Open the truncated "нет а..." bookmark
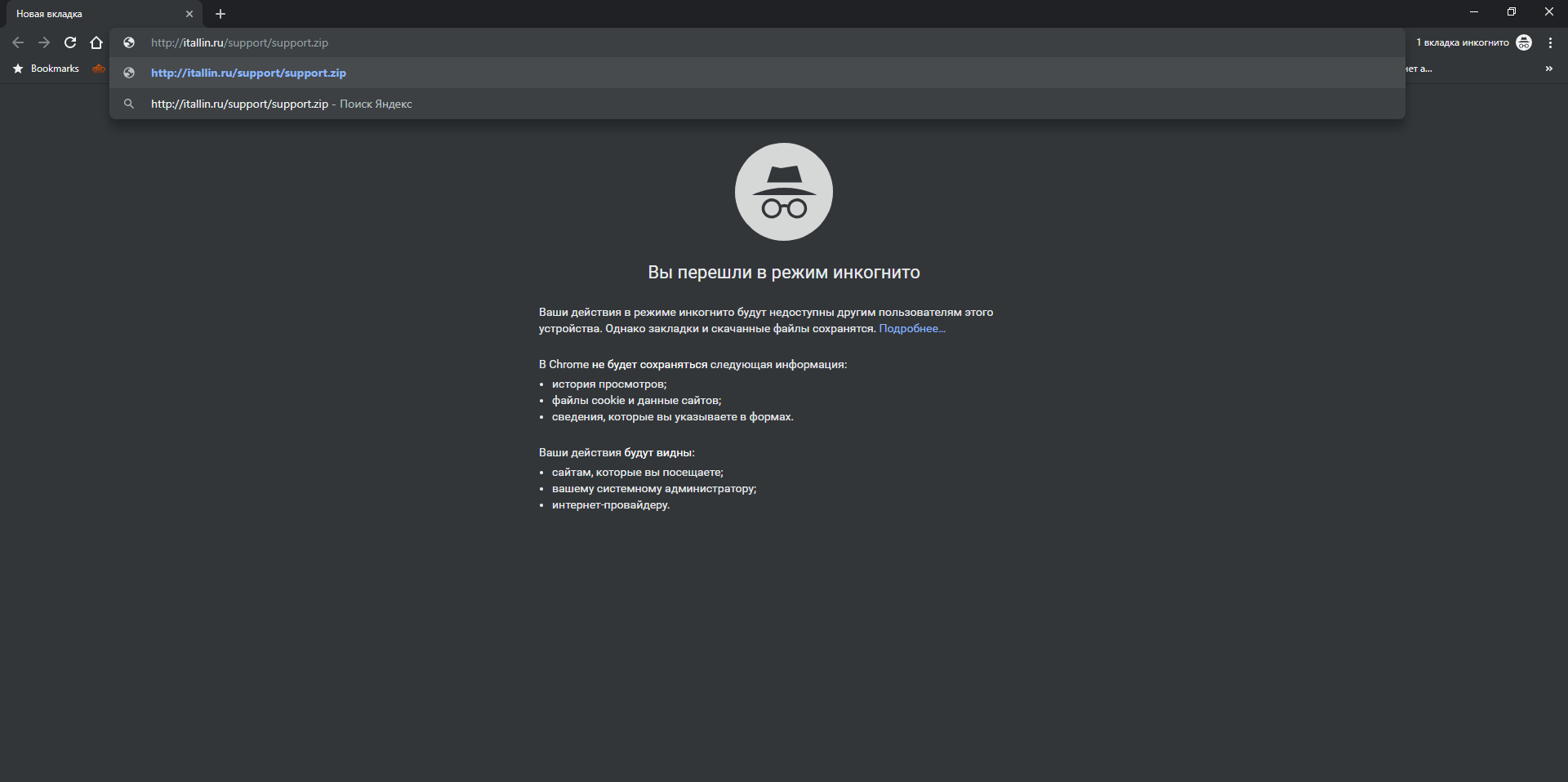This screenshot has height=782, width=1568. point(1419,69)
